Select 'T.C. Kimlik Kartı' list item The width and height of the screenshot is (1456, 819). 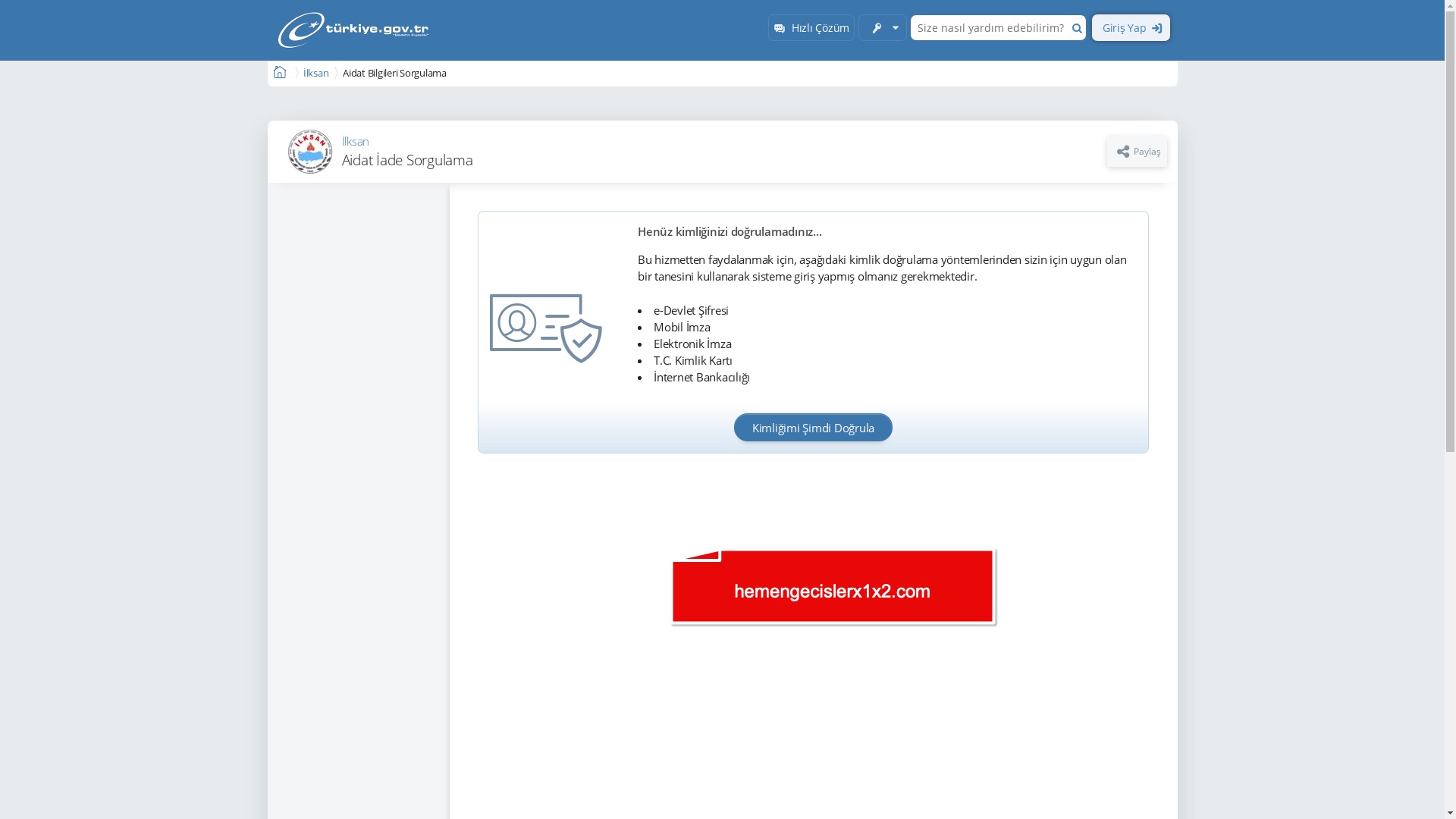coord(692,360)
